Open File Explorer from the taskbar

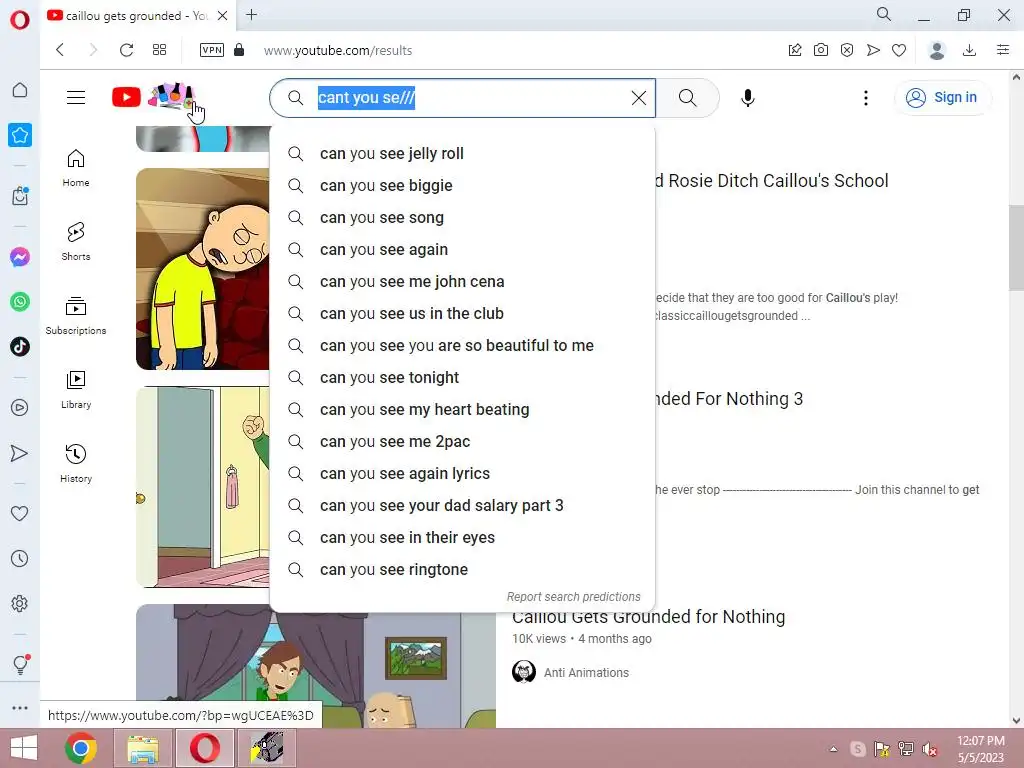coord(143,748)
